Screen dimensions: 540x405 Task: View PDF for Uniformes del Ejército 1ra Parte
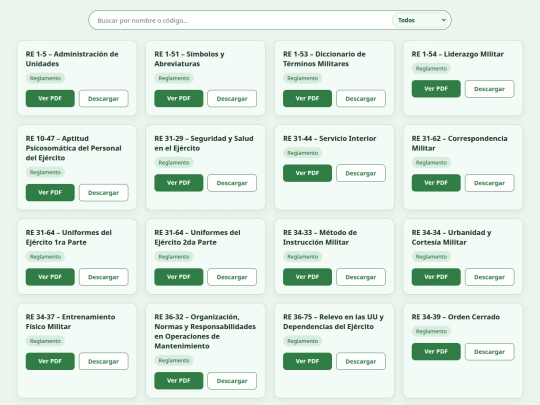(x=50, y=277)
